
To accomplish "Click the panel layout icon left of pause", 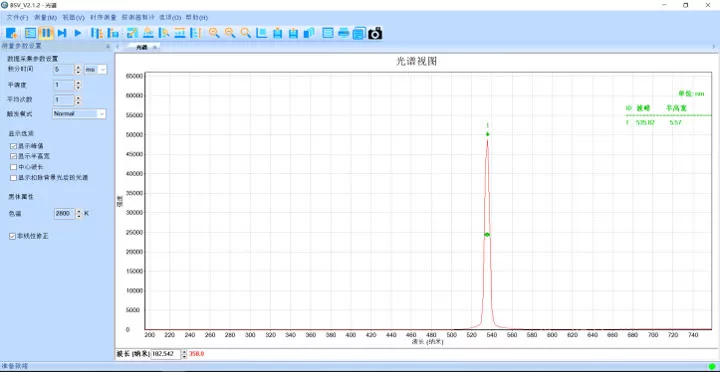I will click(x=30, y=33).
